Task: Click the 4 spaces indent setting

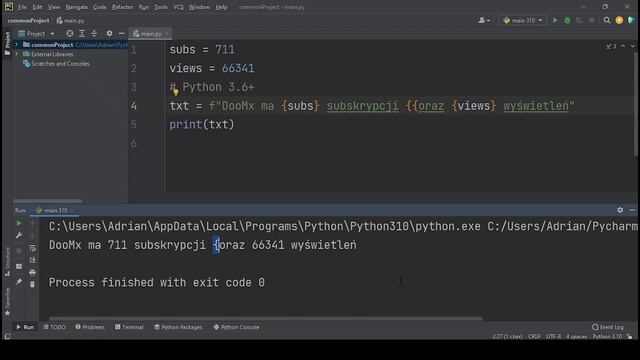Action: coord(576,336)
